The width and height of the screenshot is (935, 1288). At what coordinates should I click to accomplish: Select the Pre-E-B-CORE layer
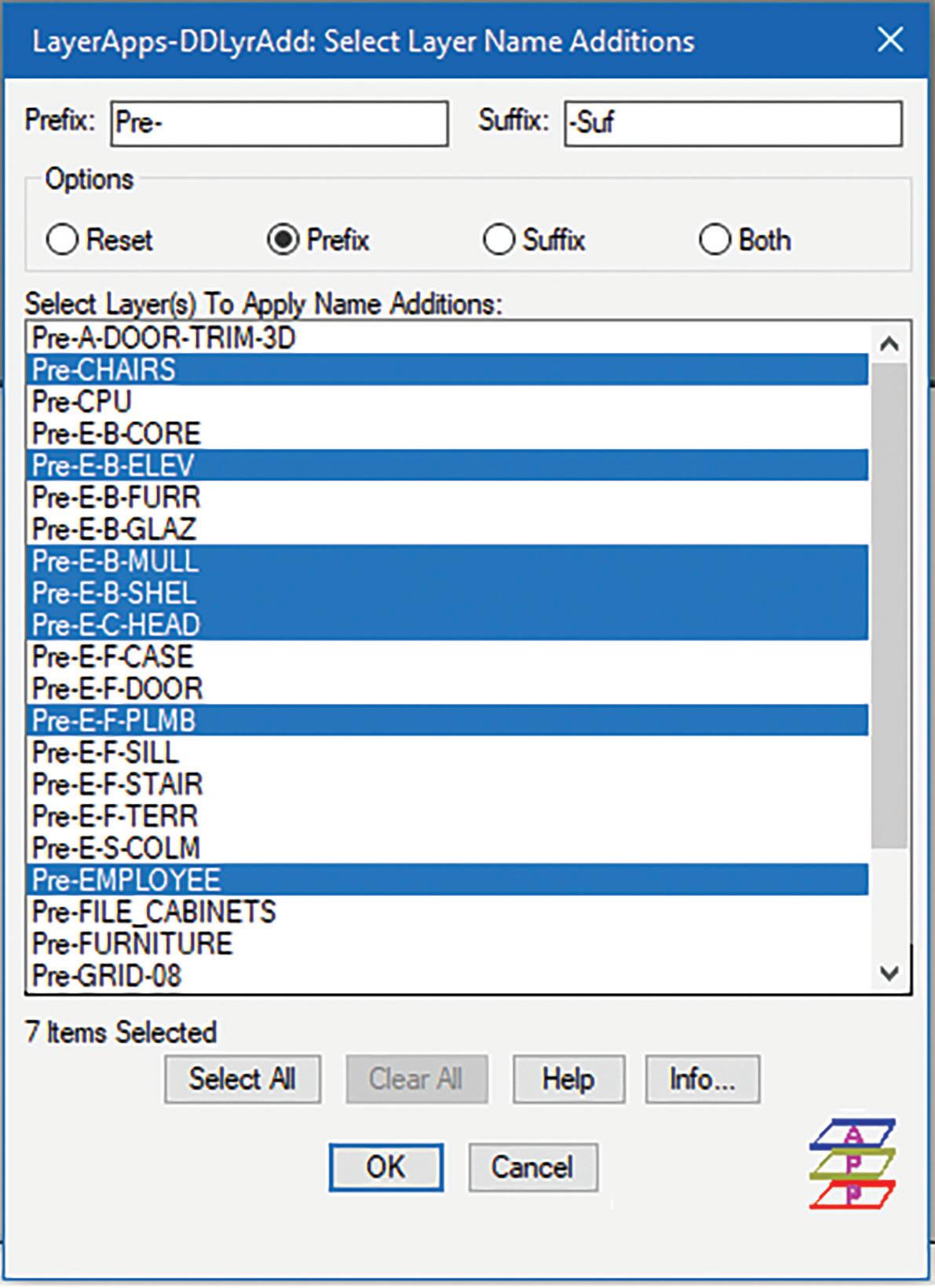[447, 433]
